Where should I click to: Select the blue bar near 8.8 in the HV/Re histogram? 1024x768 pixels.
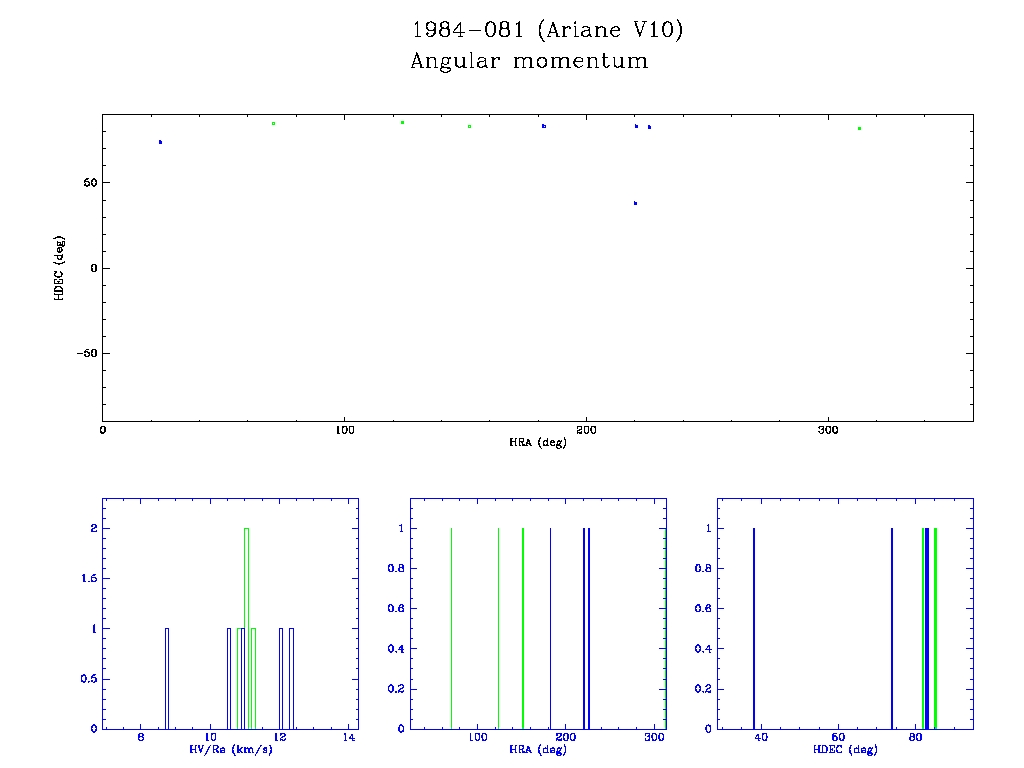point(167,679)
